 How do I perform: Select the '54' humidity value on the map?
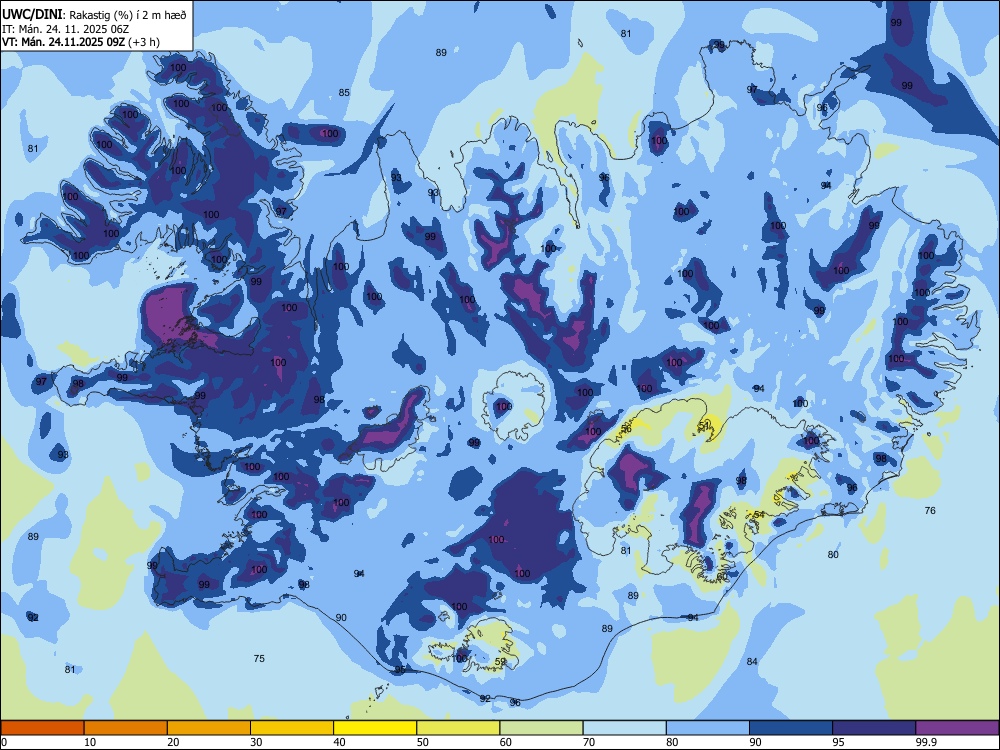pos(759,514)
